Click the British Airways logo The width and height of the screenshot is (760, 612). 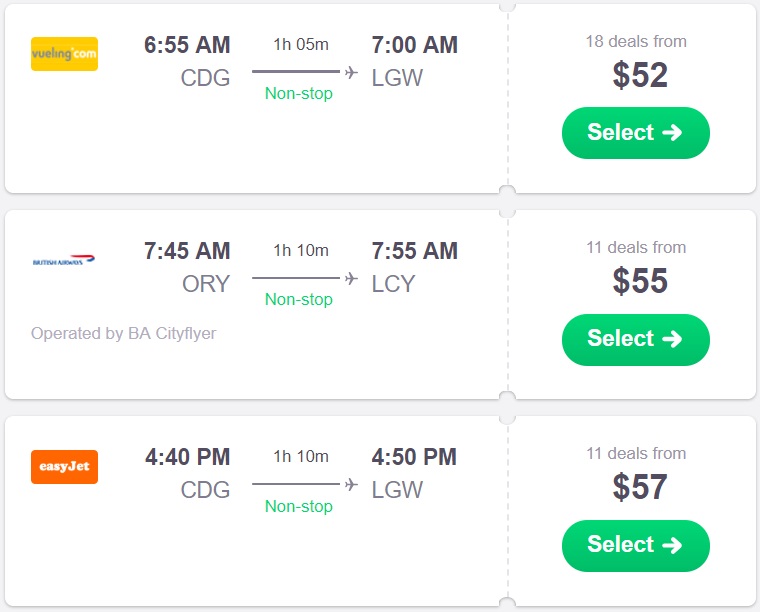coord(64,261)
